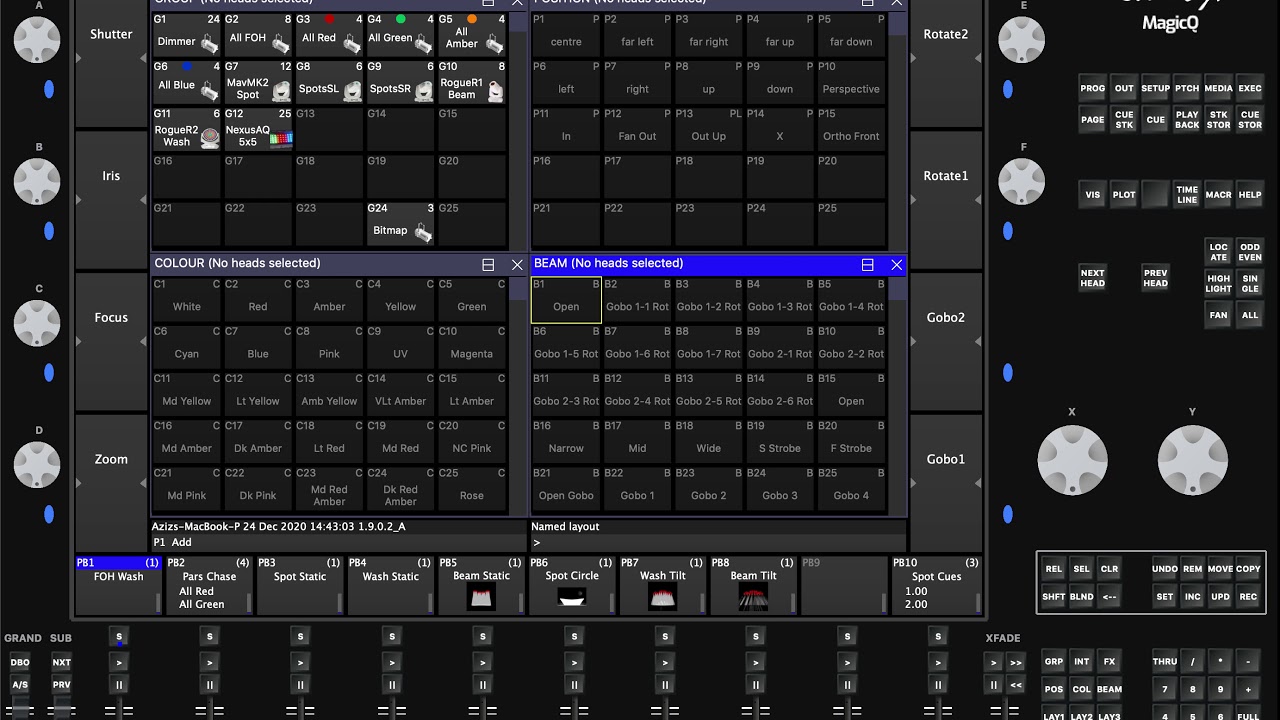Maximize the BEAM window
This screenshot has width=1280, height=720.
tap(867, 264)
